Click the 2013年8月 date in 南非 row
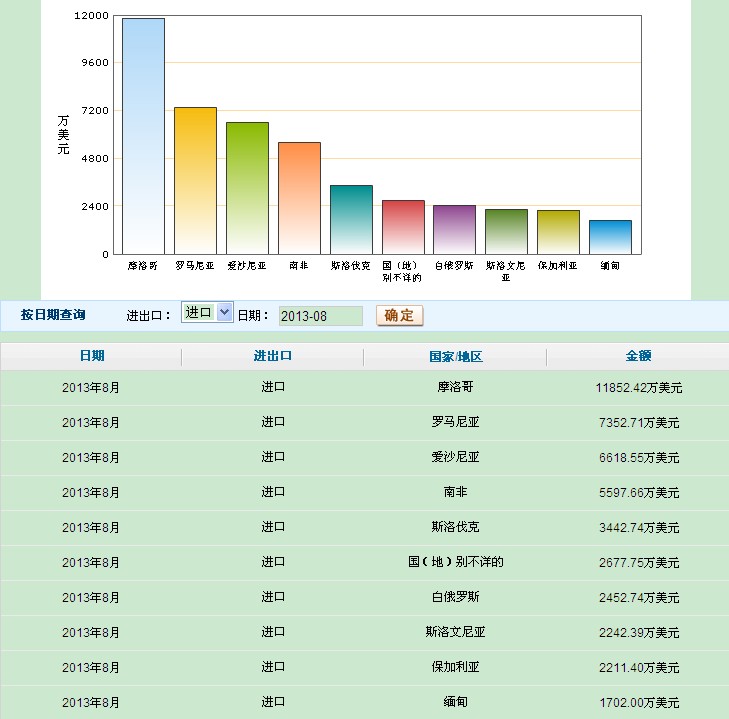 [91, 492]
